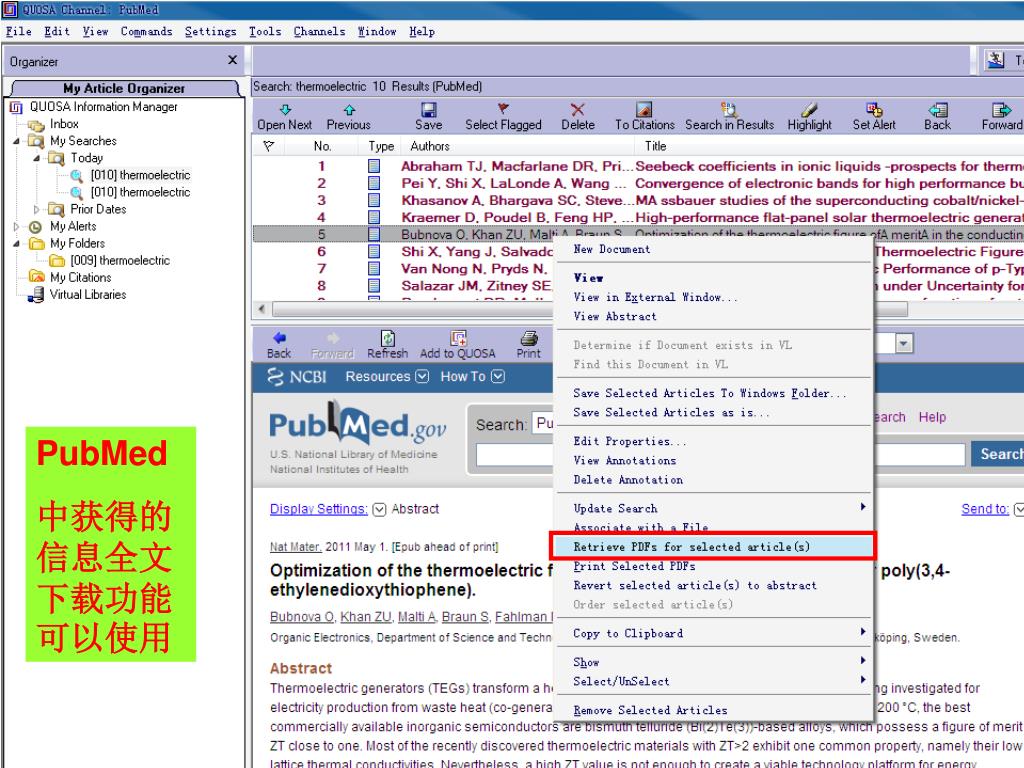Screen dimensions: 1024x768
Task: Open the browser toolbar combo box arrow
Action: tap(904, 344)
